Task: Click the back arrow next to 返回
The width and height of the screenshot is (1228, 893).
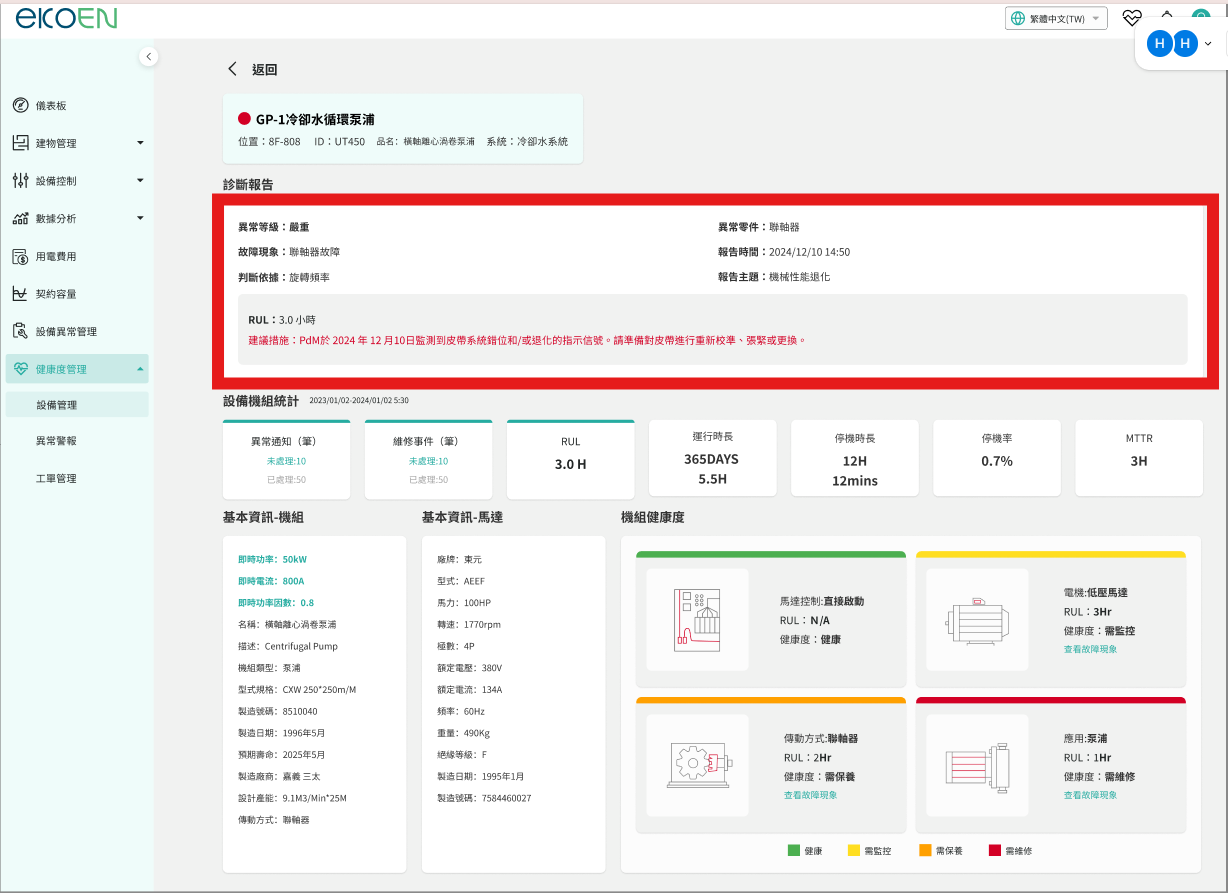Action: point(232,69)
